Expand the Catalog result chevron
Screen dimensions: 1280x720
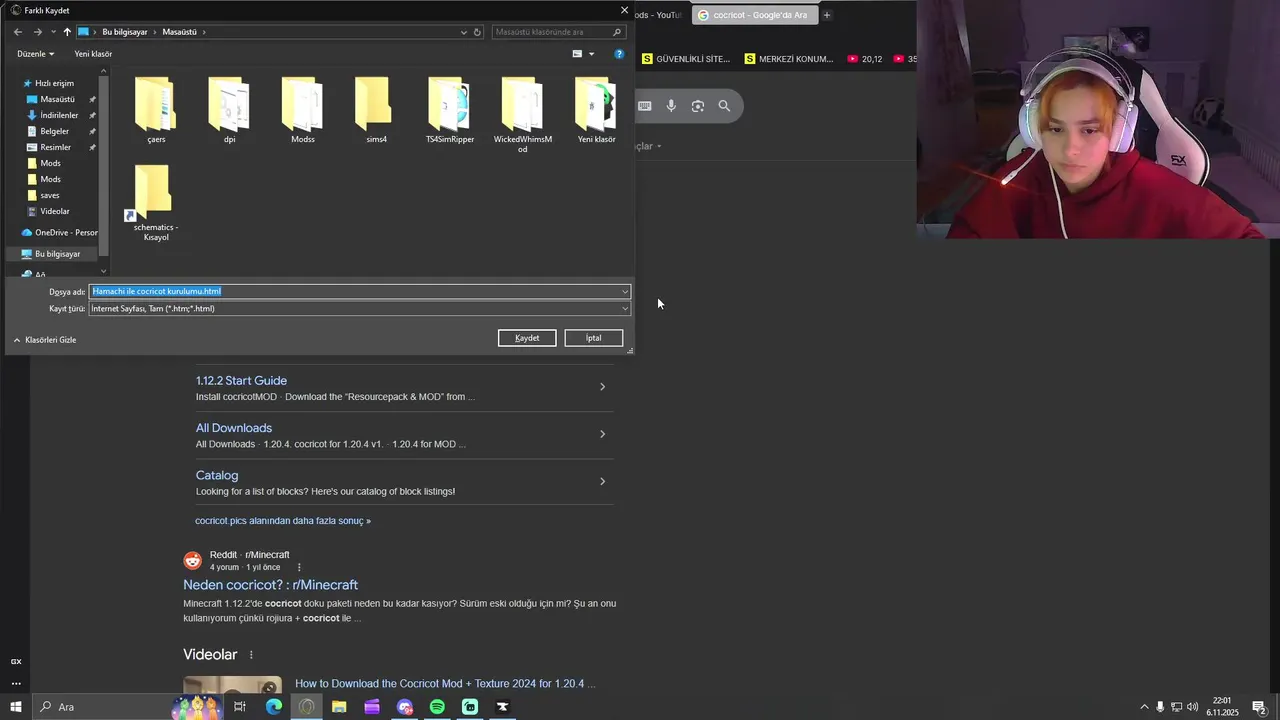602,481
